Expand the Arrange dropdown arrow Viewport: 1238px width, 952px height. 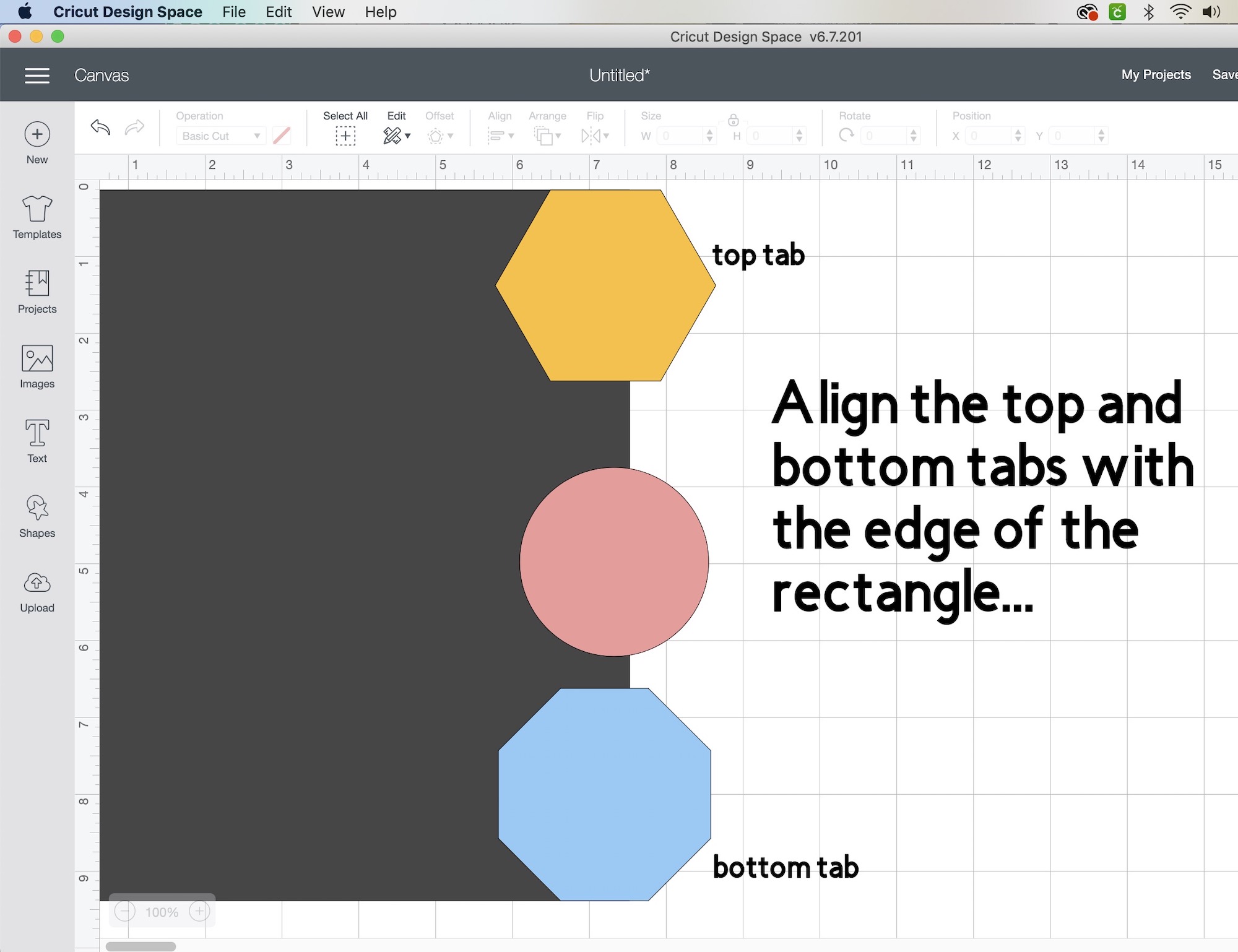558,136
